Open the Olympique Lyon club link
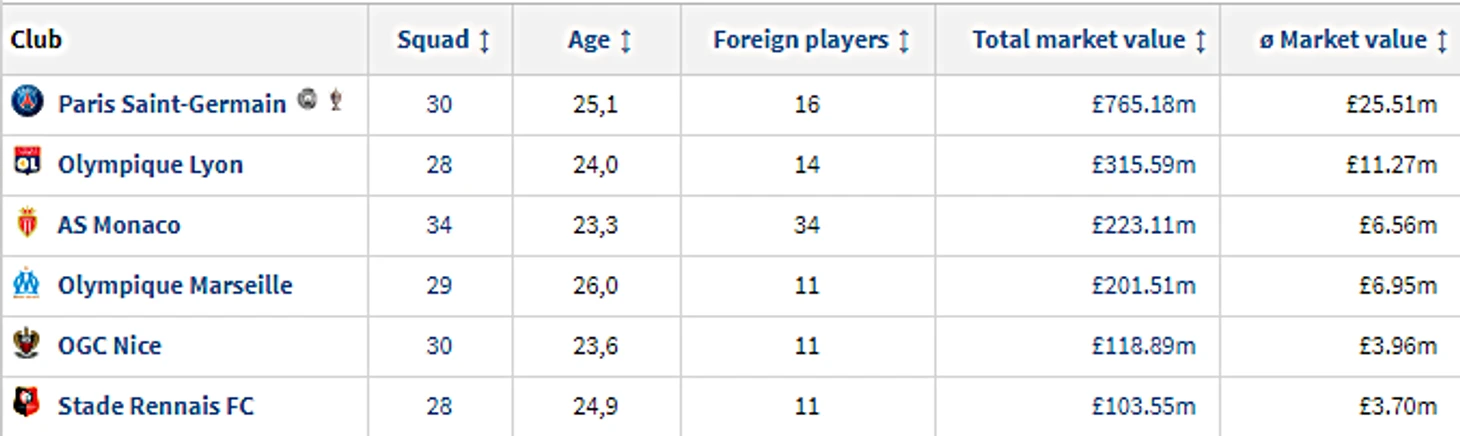The width and height of the screenshot is (1460, 436). click(150, 165)
